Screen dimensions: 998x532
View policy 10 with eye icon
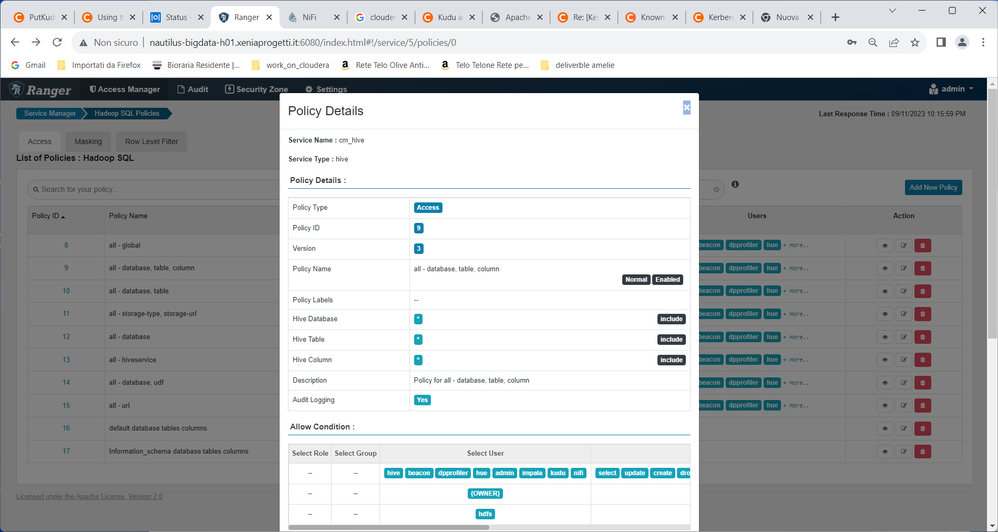pyautogui.click(x=885, y=291)
